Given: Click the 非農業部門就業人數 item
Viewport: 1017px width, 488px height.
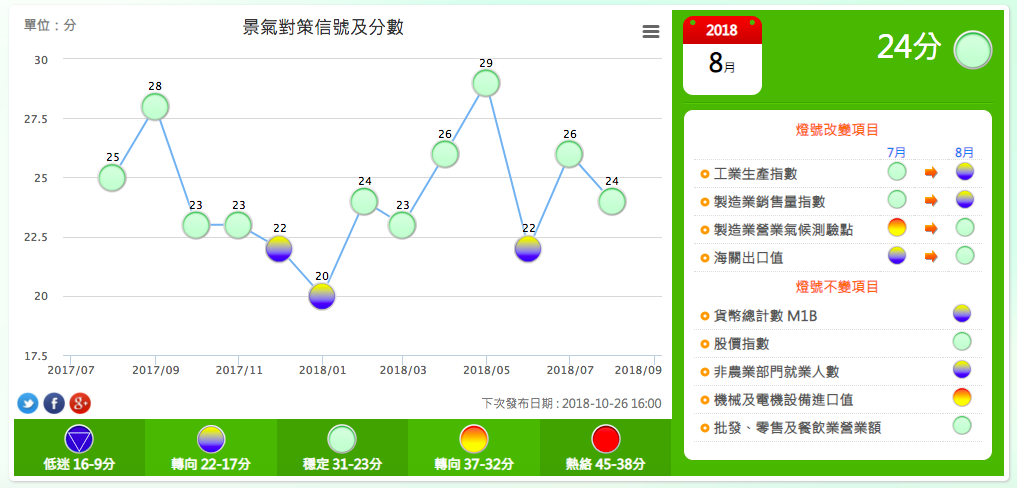Looking at the screenshot, I should point(776,372).
